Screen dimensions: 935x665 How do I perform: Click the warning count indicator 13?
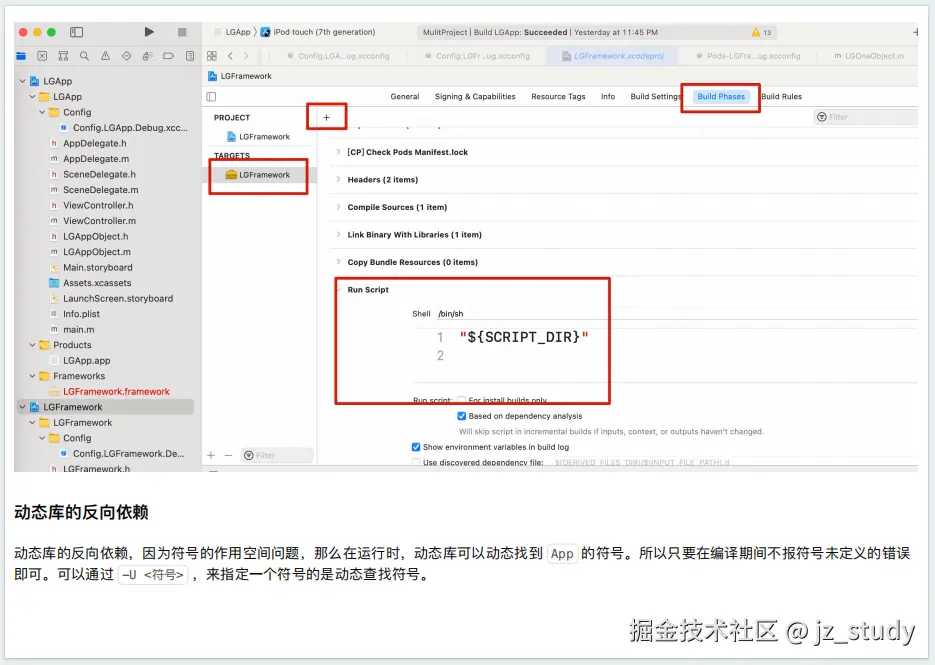pyautogui.click(x=761, y=32)
